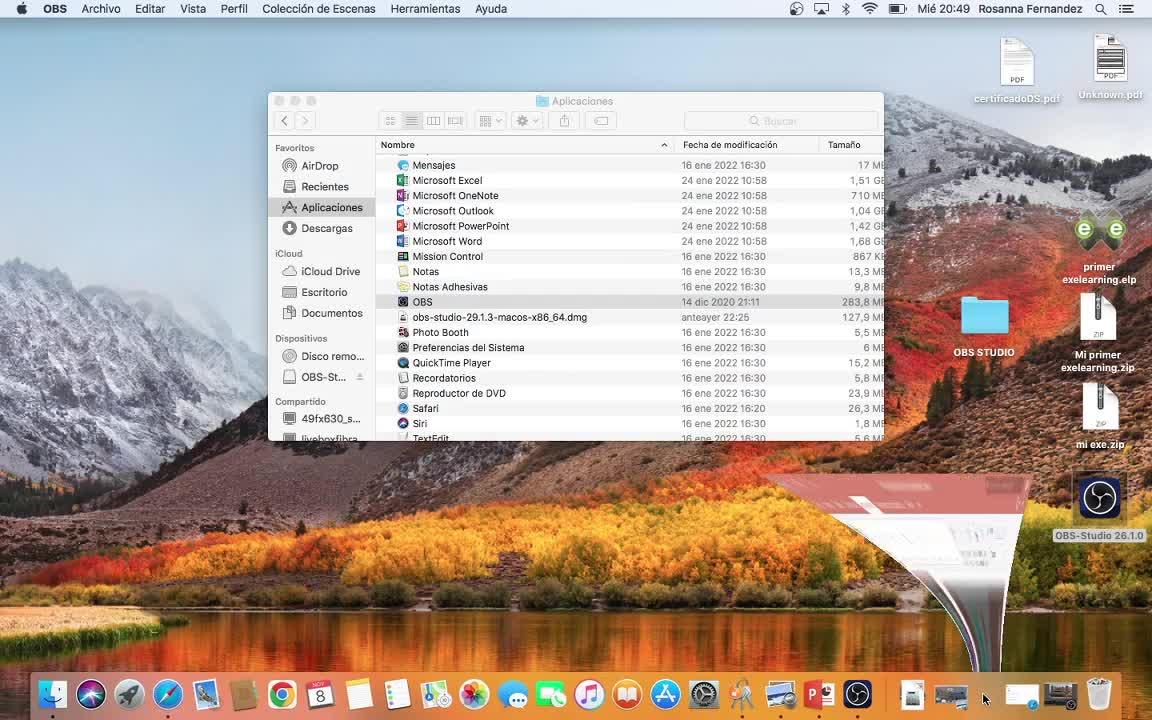Screen dimensions: 1152x720
Task: Select the OBS application row
Action: pos(630,302)
